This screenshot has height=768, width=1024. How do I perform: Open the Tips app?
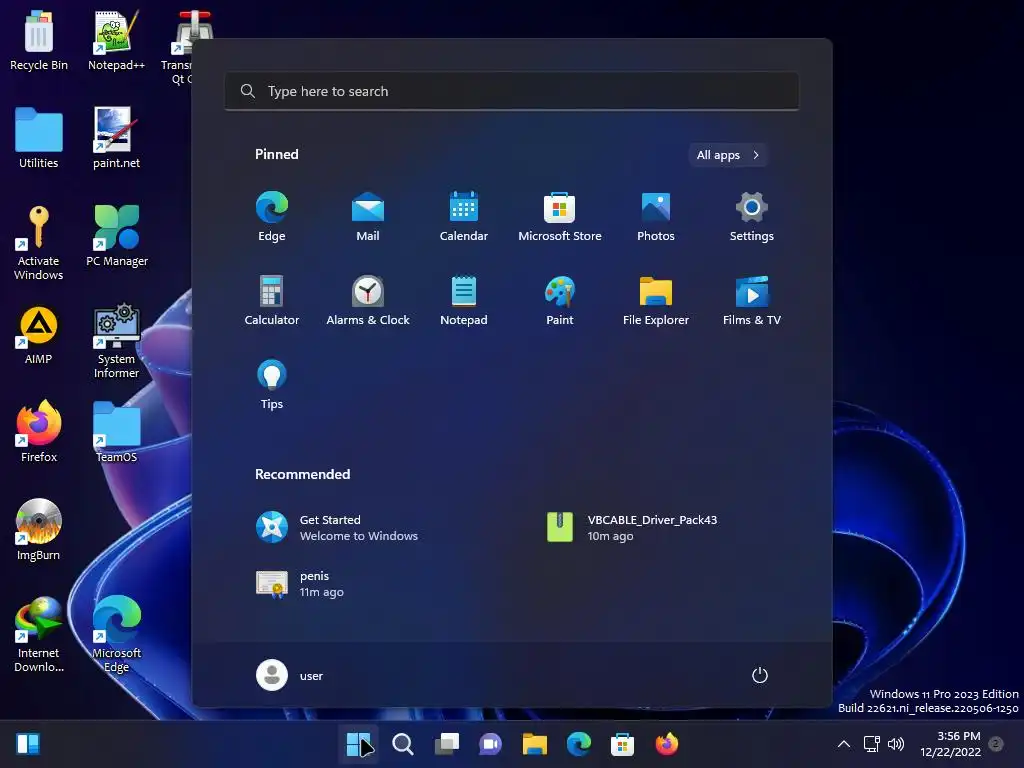click(272, 385)
